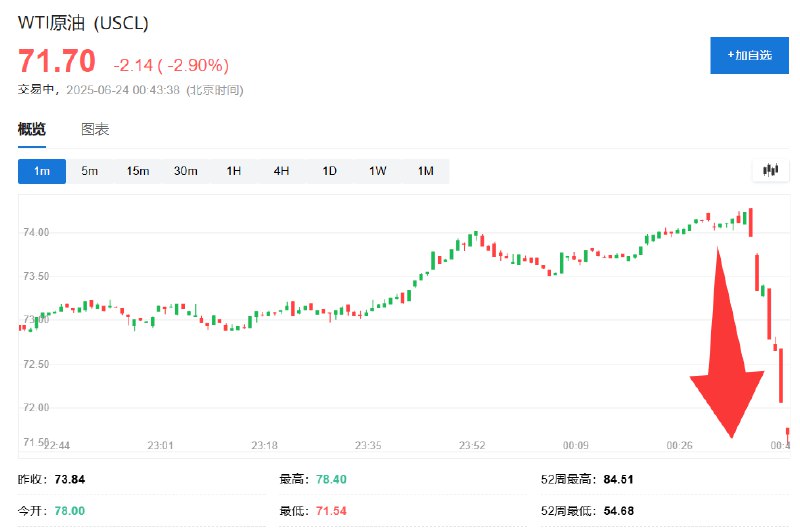The width and height of the screenshot is (800, 531).
Task: Click the 74.00 price axis label
Action: tap(36, 233)
